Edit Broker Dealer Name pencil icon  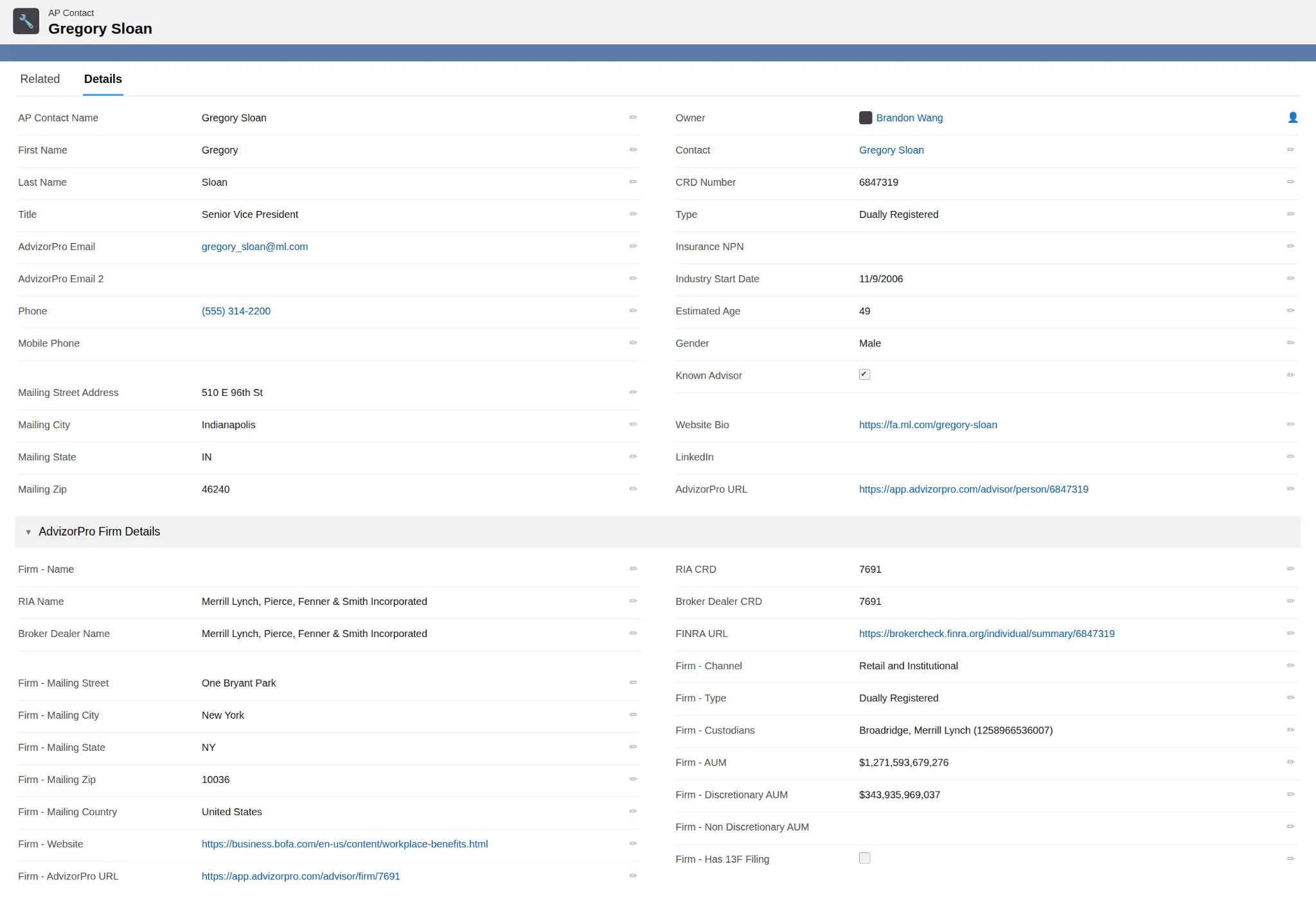point(633,633)
